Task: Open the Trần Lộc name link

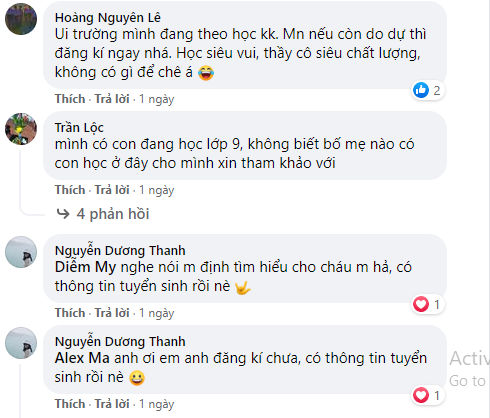Action: [x=79, y=128]
